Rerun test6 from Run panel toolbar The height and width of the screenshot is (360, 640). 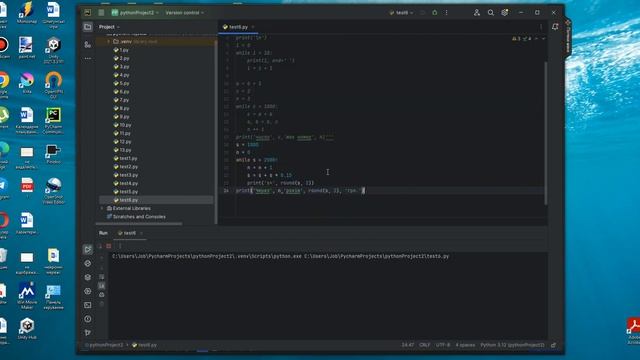point(100,246)
